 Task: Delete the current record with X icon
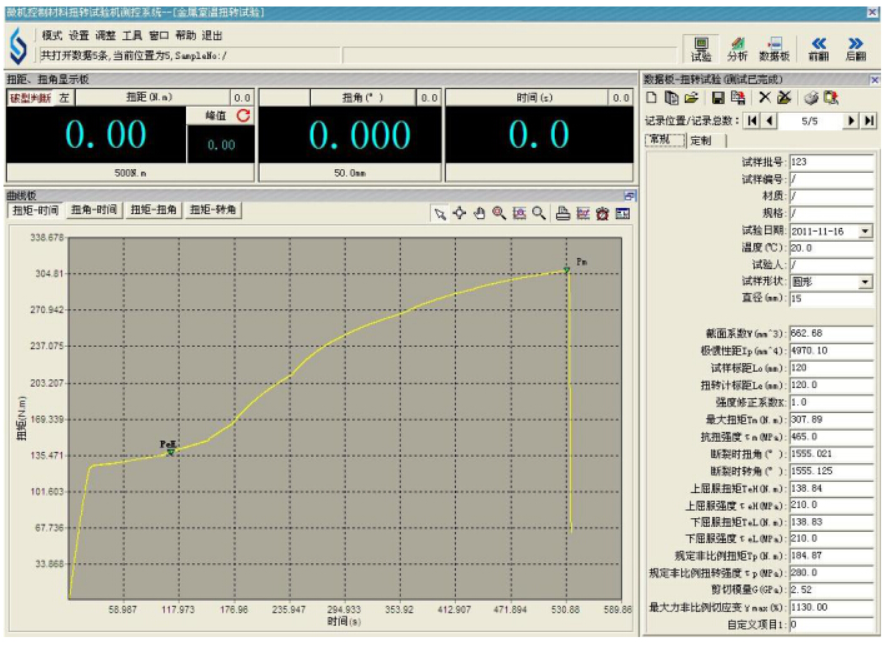[x=764, y=98]
